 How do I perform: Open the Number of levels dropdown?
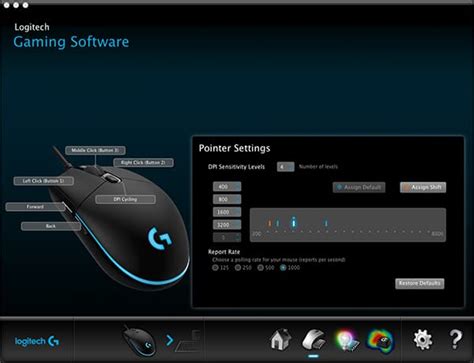(286, 167)
